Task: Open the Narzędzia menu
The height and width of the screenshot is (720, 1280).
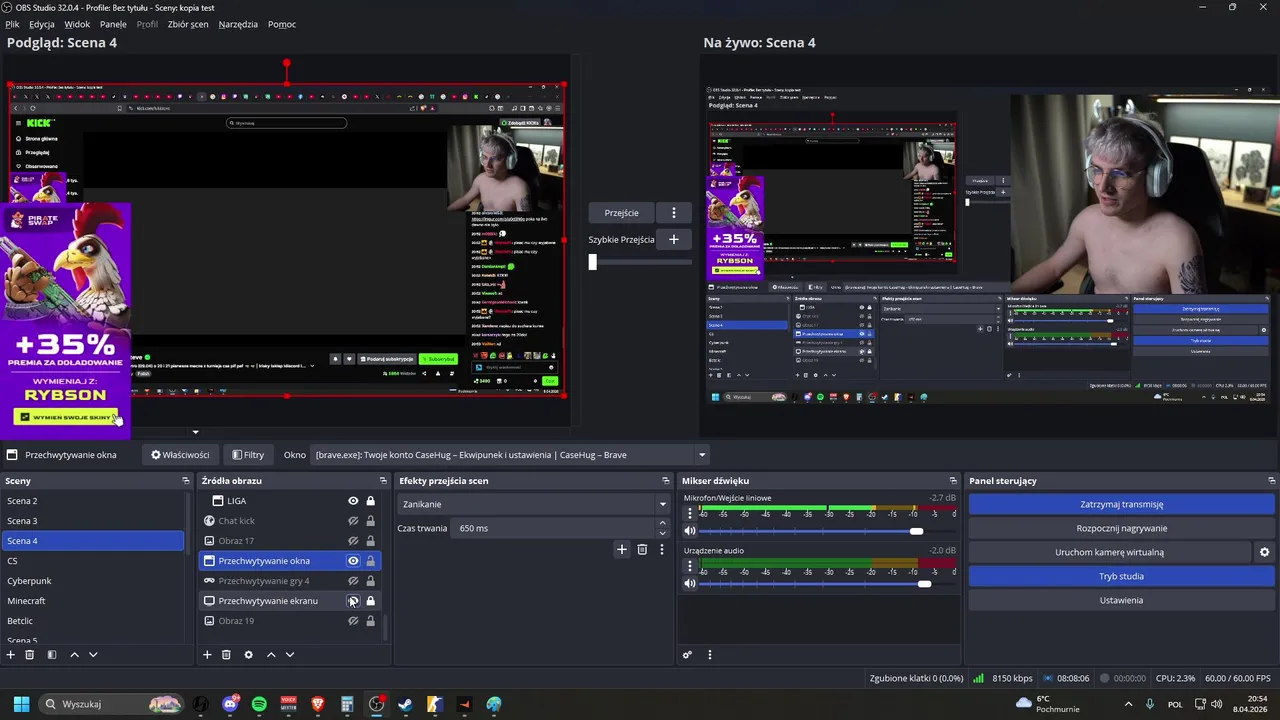Action: tap(238, 24)
